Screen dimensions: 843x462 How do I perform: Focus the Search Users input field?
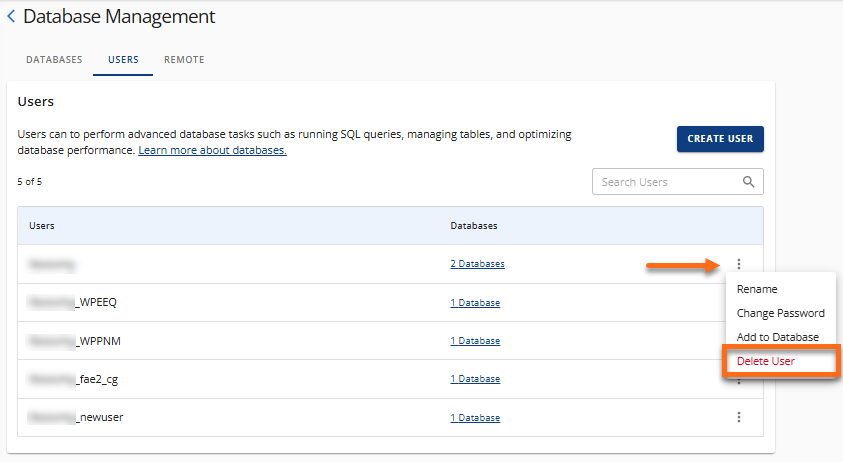click(x=666, y=182)
